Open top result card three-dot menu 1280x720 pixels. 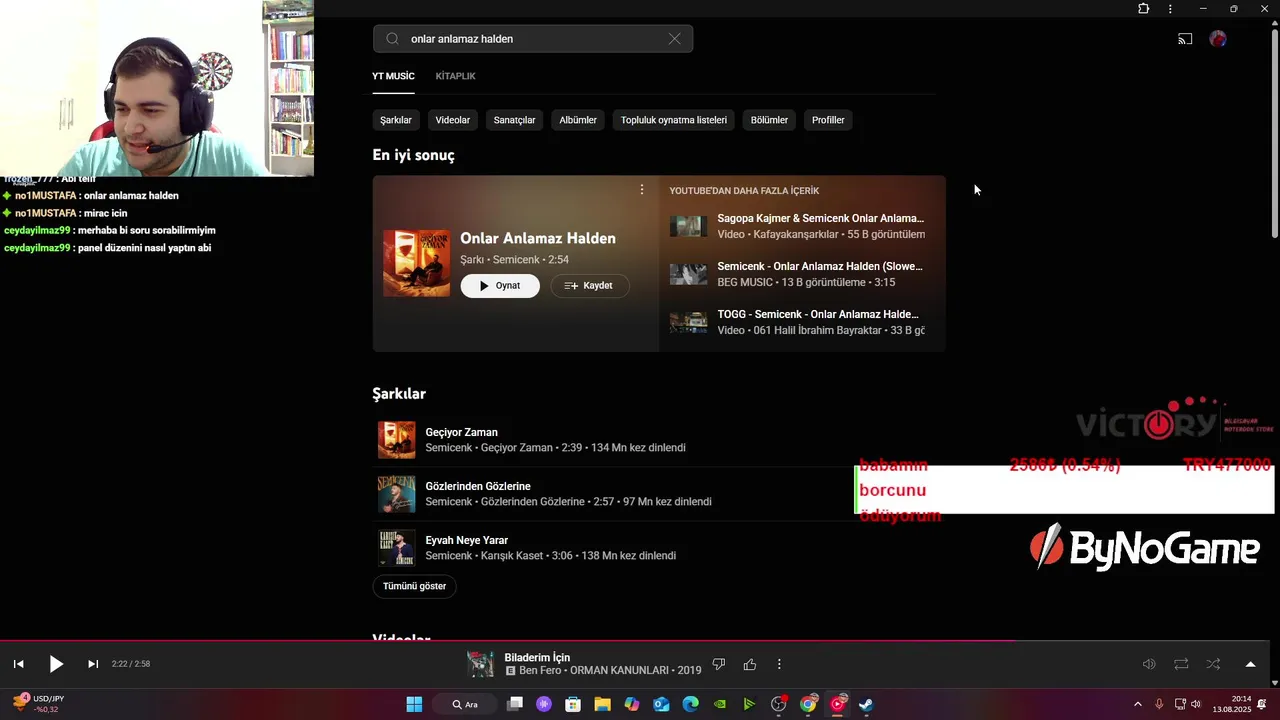pos(642,190)
